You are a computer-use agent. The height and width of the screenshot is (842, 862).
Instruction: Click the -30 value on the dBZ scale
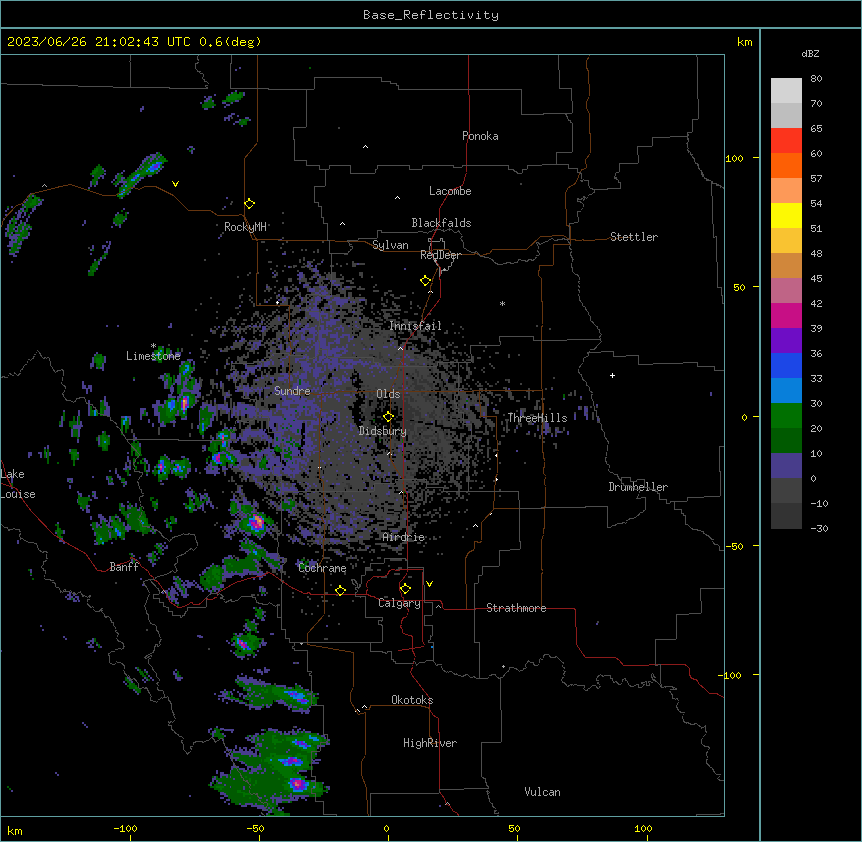pos(819,529)
